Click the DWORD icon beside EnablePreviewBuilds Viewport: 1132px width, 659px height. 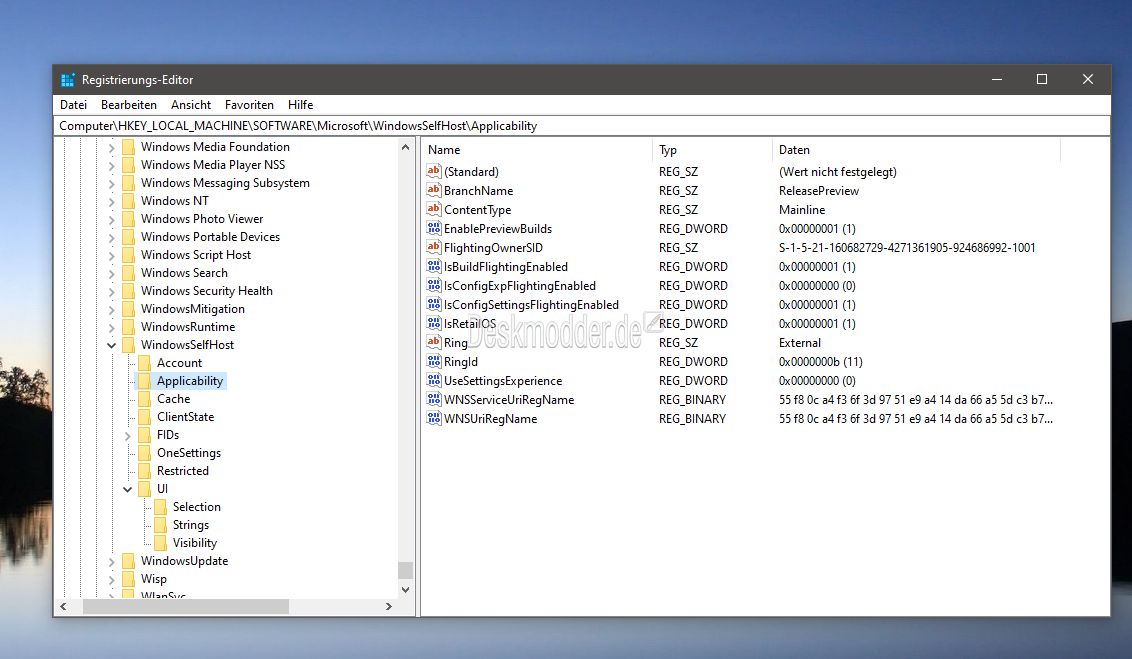point(433,228)
